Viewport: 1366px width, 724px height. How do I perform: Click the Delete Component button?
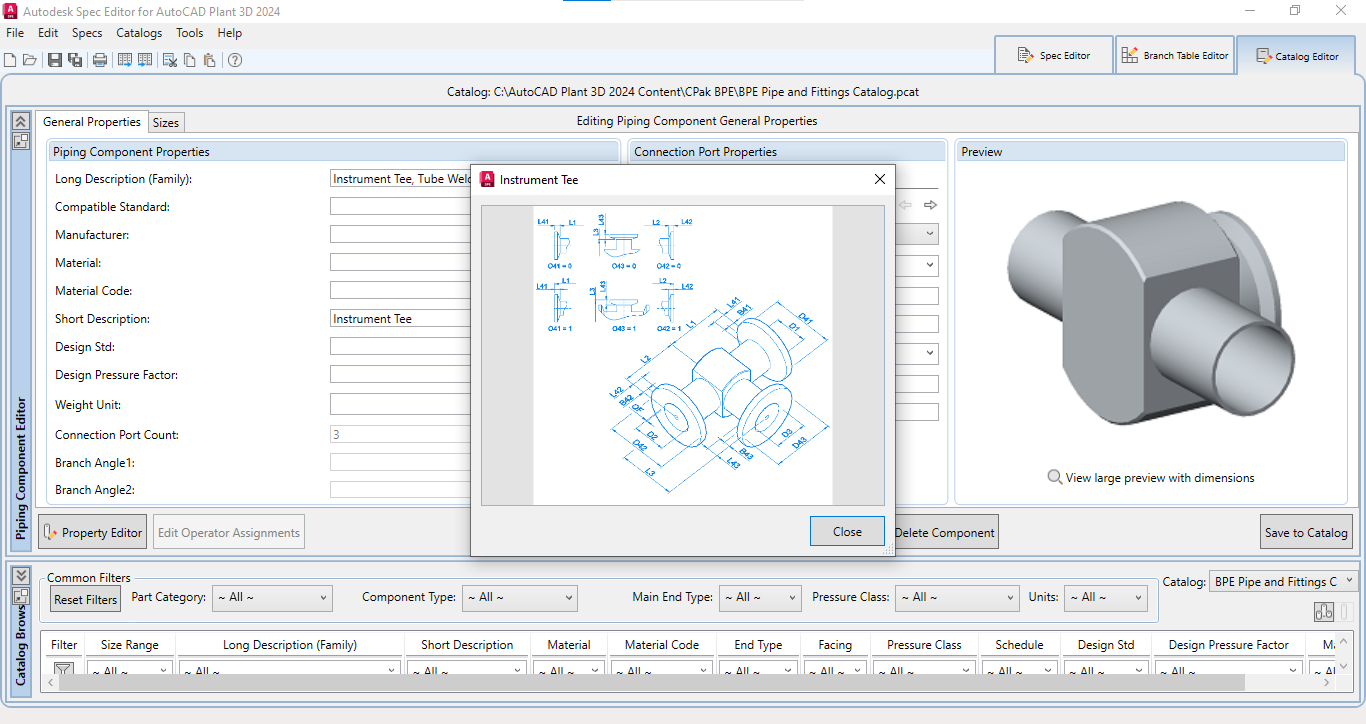click(944, 532)
